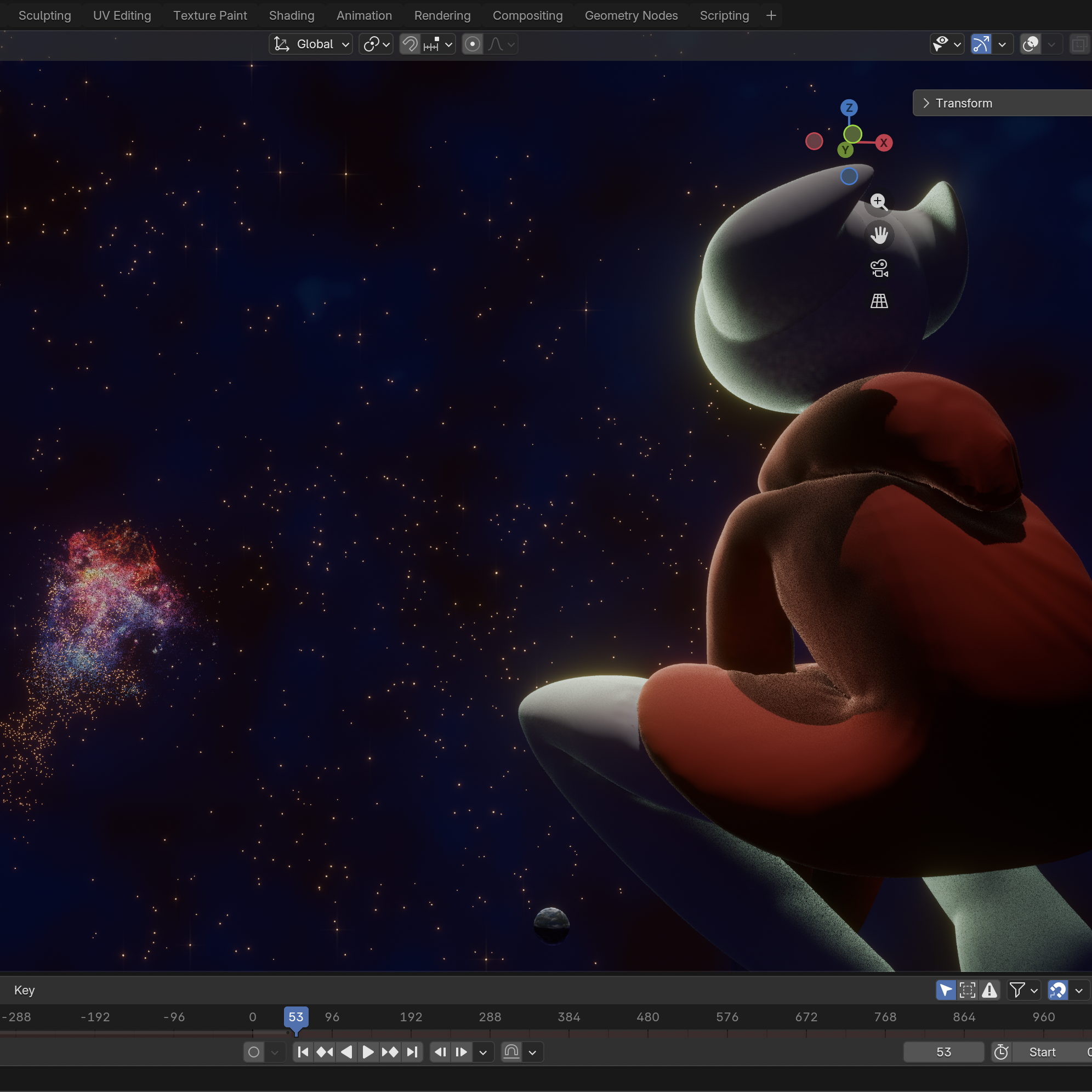Switch to the Sculpting workspace tab
The width and height of the screenshot is (1092, 1092).
click(x=44, y=15)
